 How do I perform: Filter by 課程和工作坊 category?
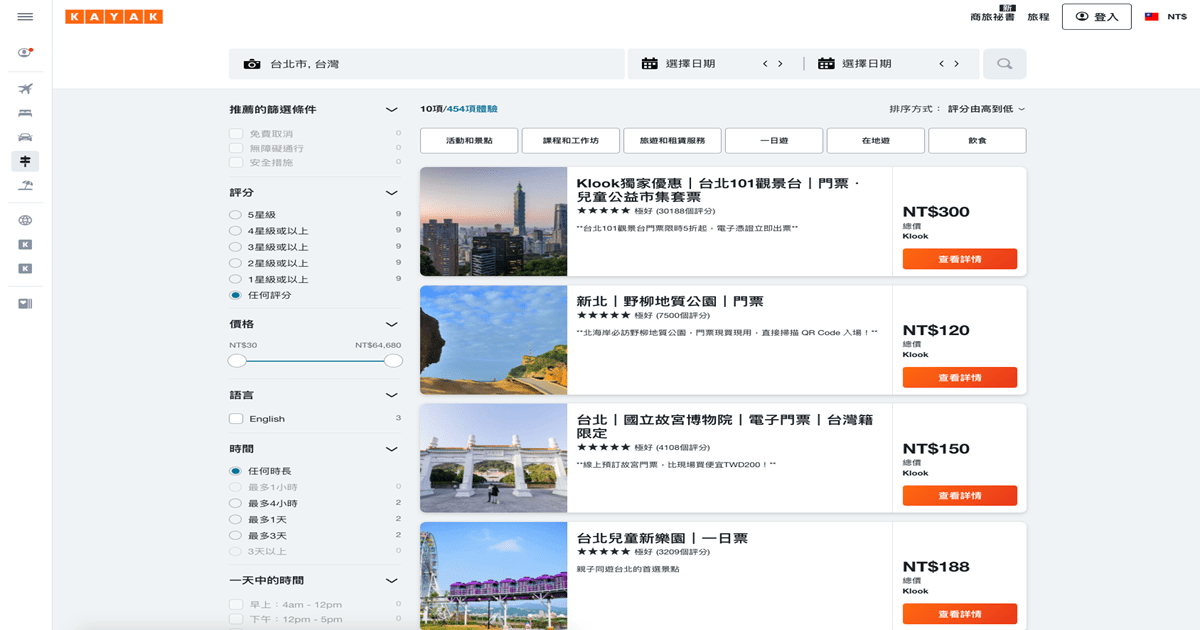[571, 141]
